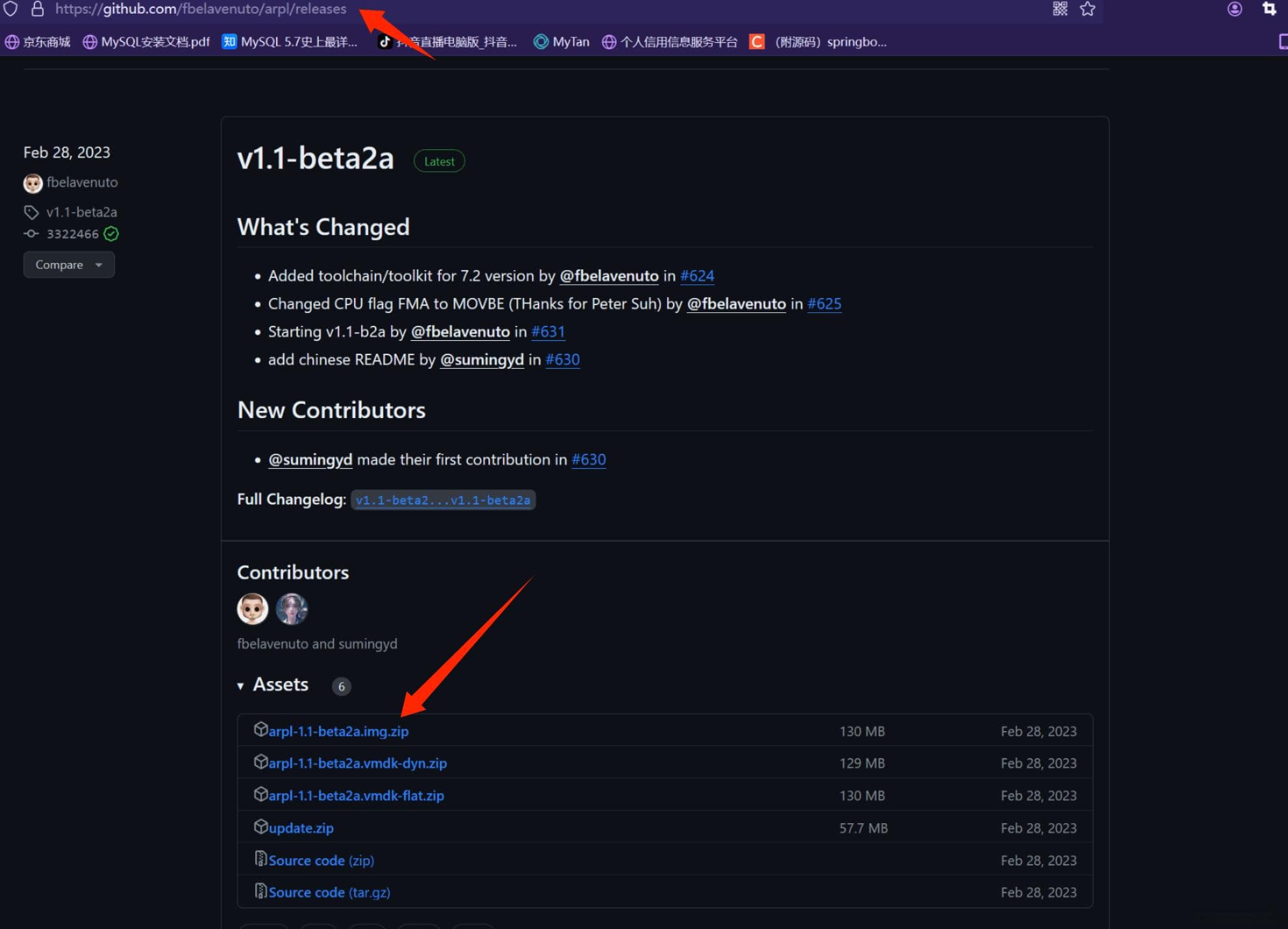Click the package icon for arpl-1.1-beta2a.img.zip
Screen dimensions: 1288x929
260,730
